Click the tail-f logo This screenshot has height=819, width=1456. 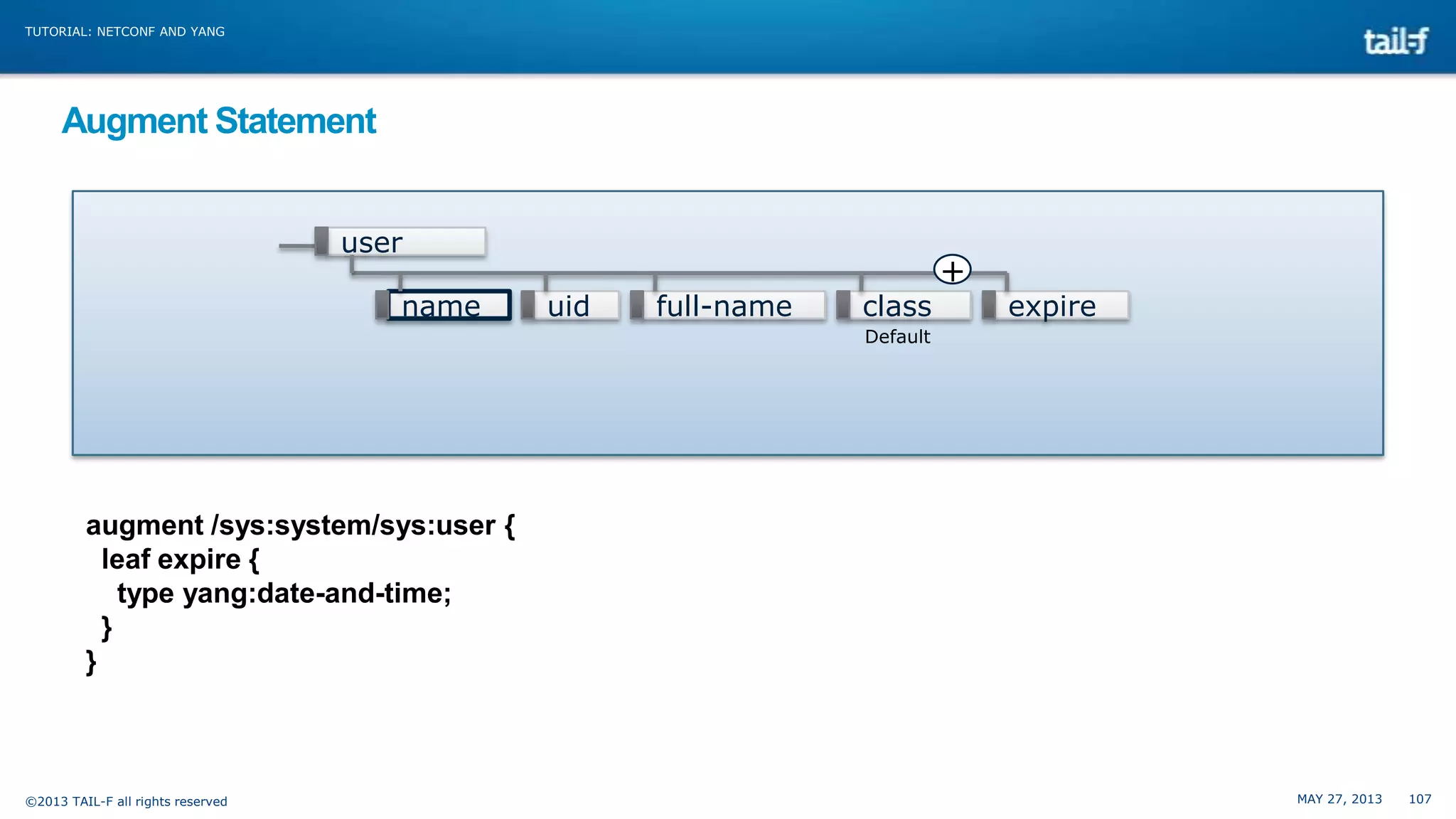(1396, 41)
